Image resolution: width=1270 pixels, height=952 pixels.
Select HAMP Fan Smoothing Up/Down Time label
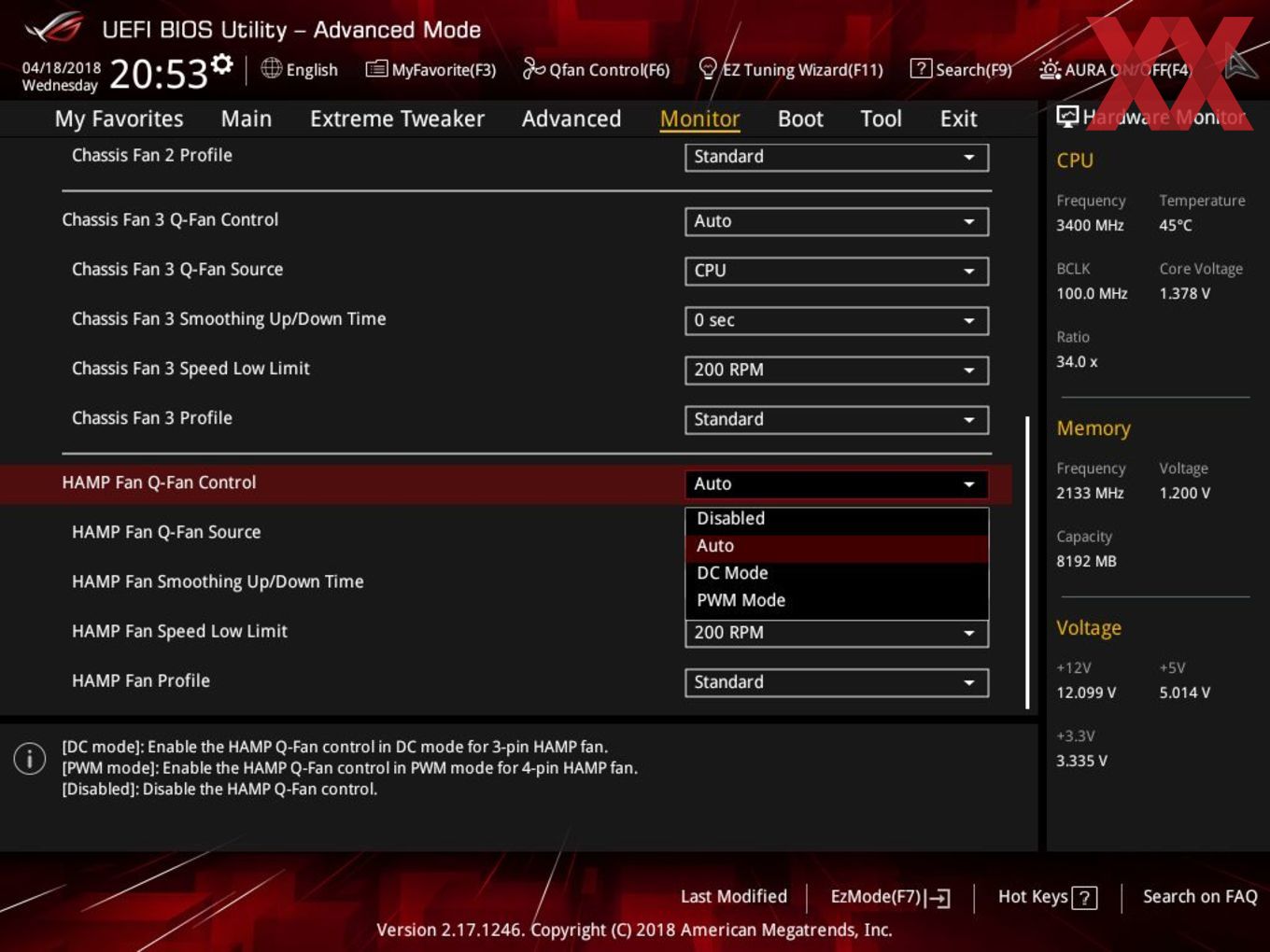(218, 581)
